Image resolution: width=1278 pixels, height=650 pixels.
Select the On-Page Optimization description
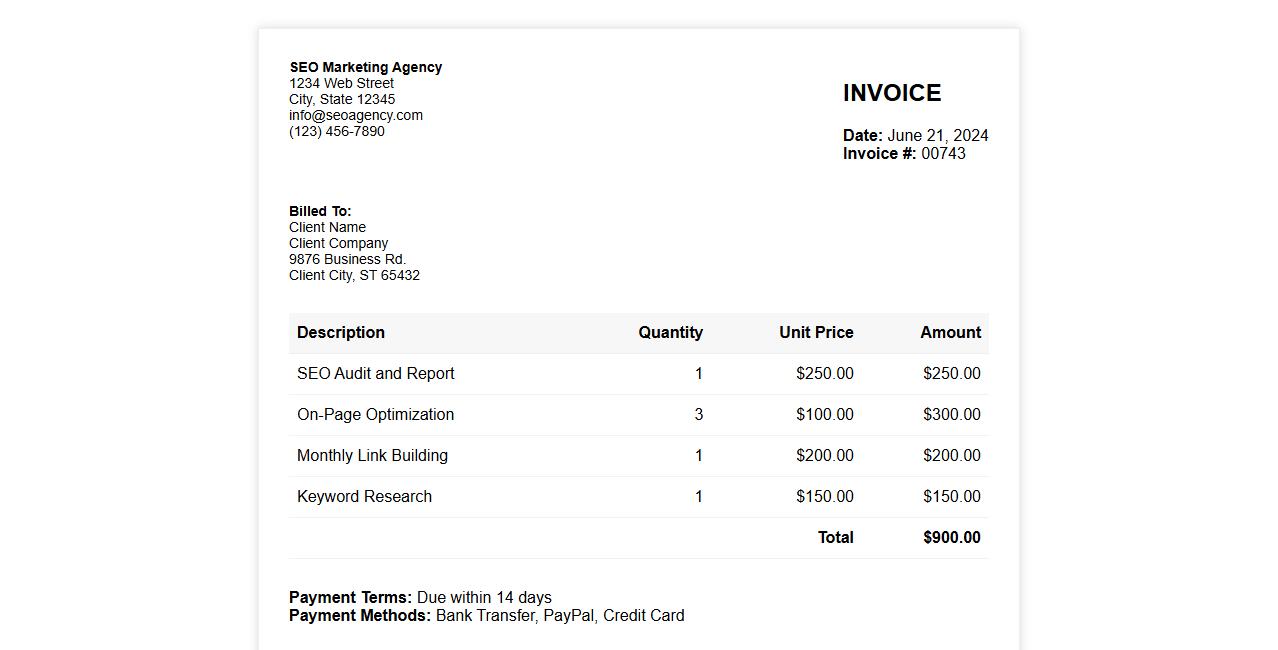click(x=375, y=414)
